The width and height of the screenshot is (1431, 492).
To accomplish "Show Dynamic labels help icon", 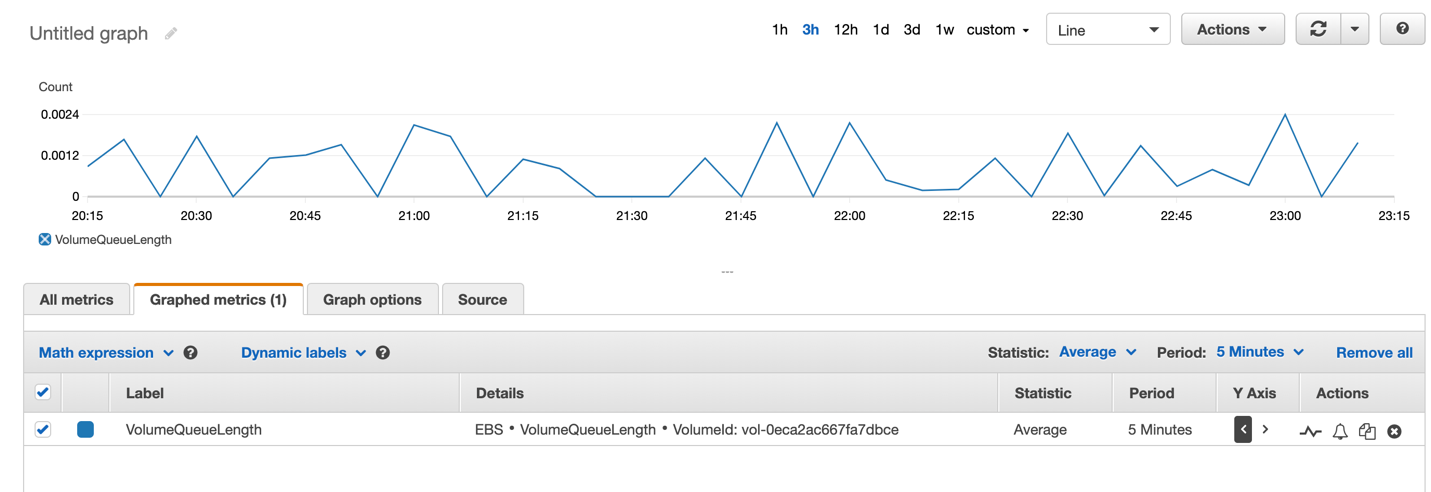I will tap(382, 353).
